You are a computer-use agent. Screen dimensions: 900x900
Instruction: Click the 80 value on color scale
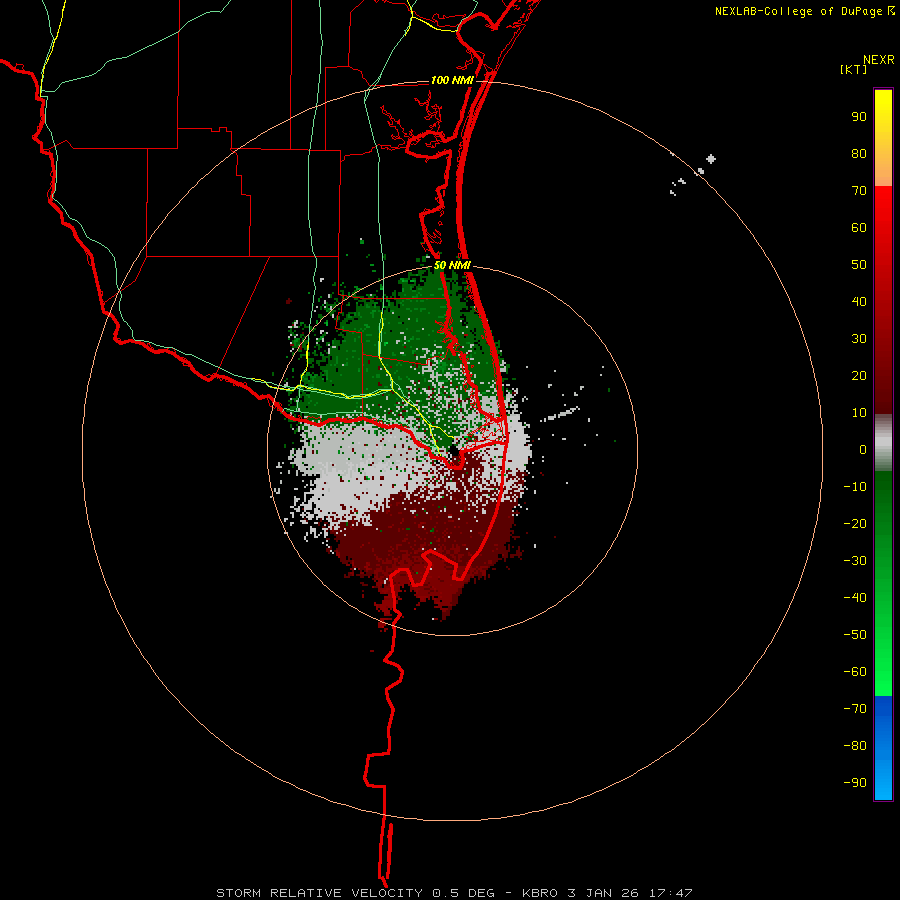(859, 154)
